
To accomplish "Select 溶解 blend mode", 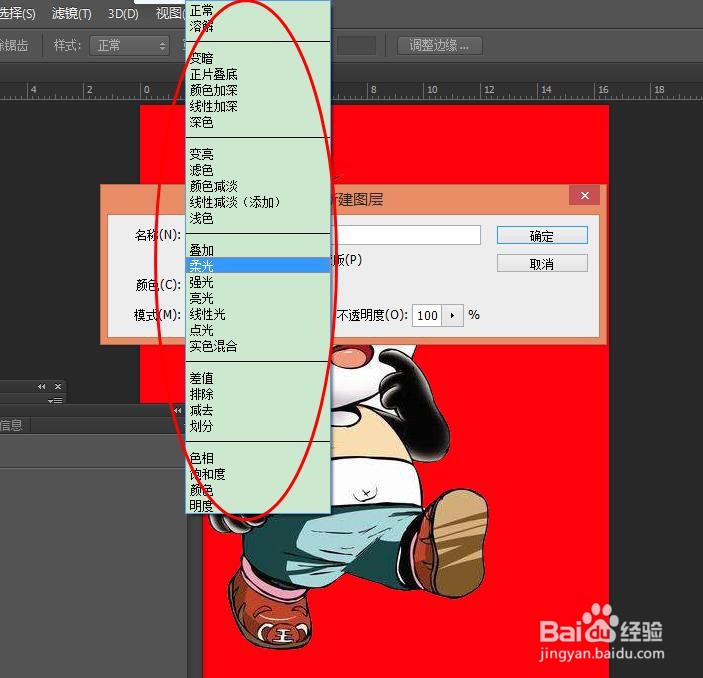I will (258, 26).
